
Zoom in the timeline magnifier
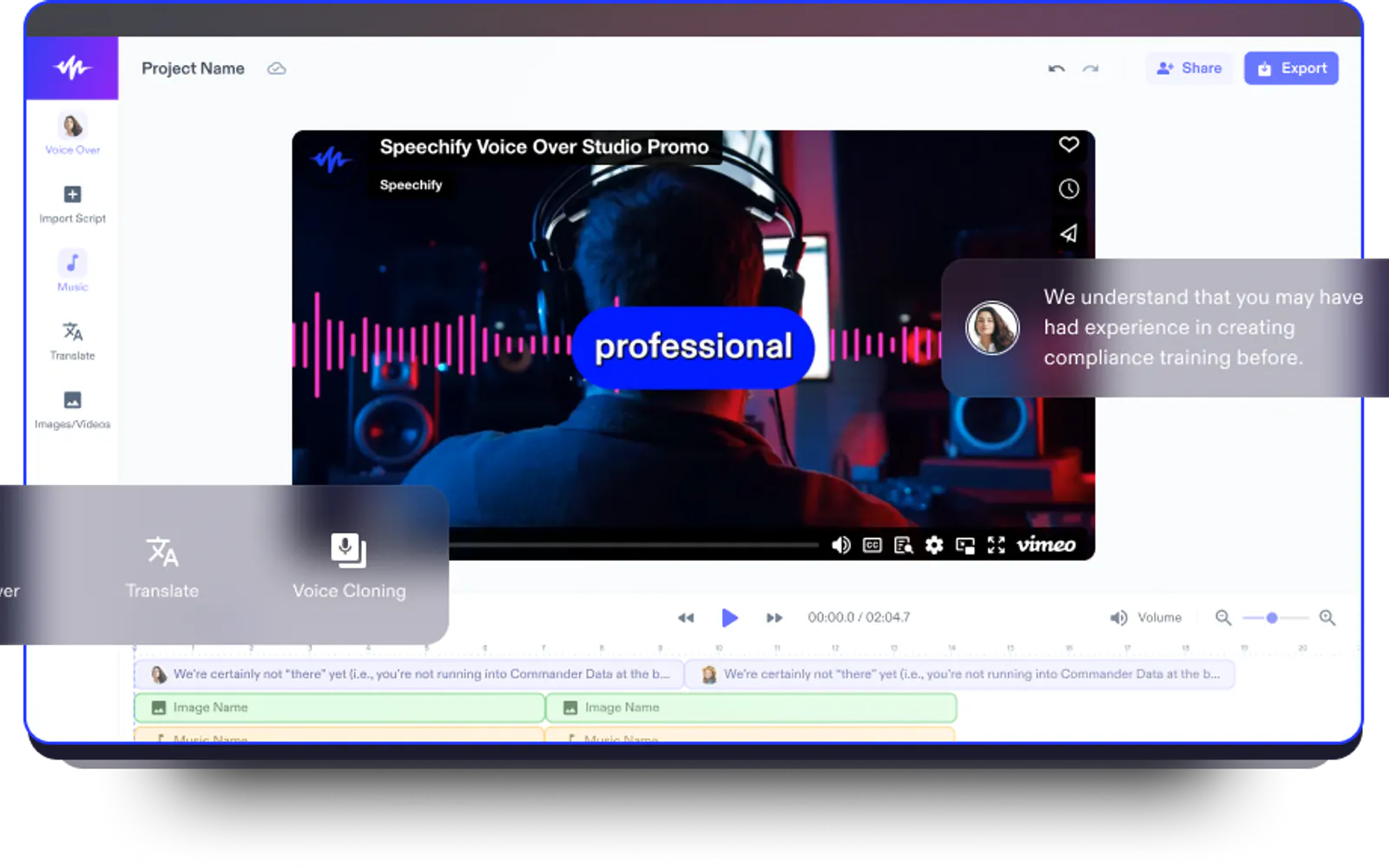[x=1327, y=618]
